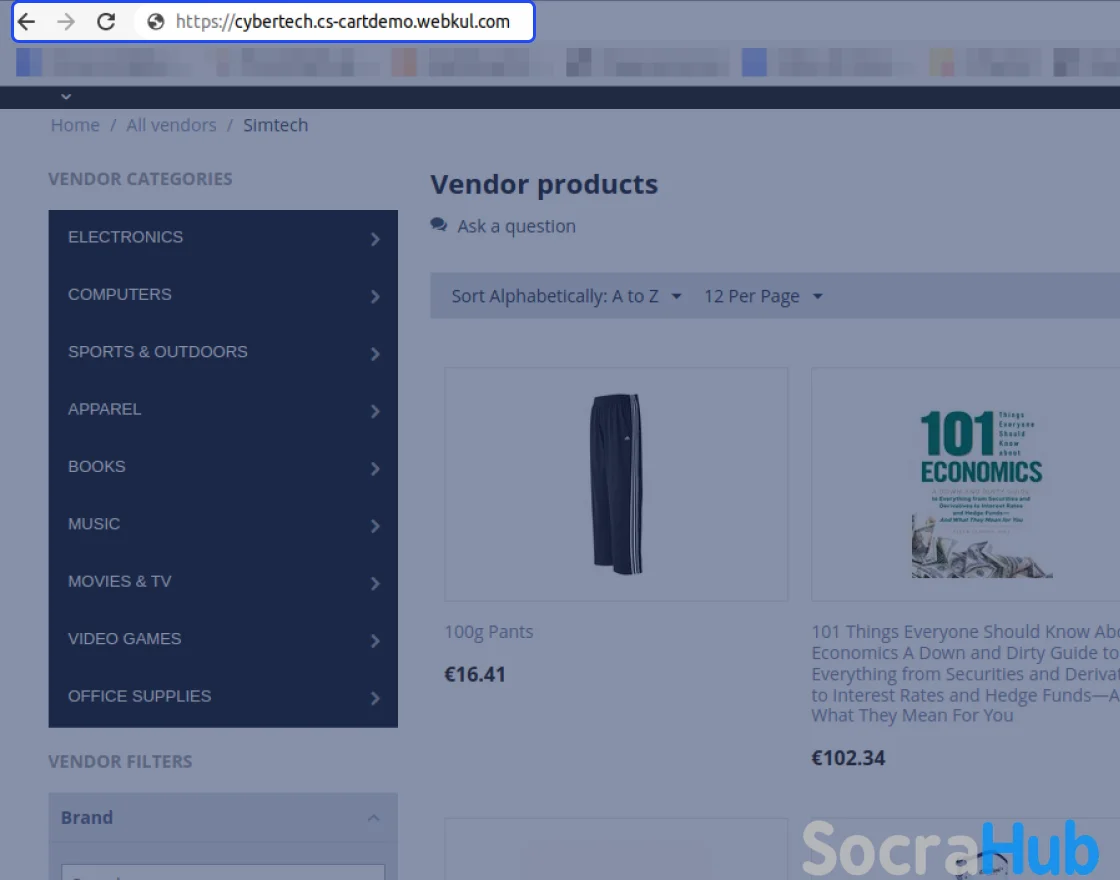Click the browser address bar URL

342,22
